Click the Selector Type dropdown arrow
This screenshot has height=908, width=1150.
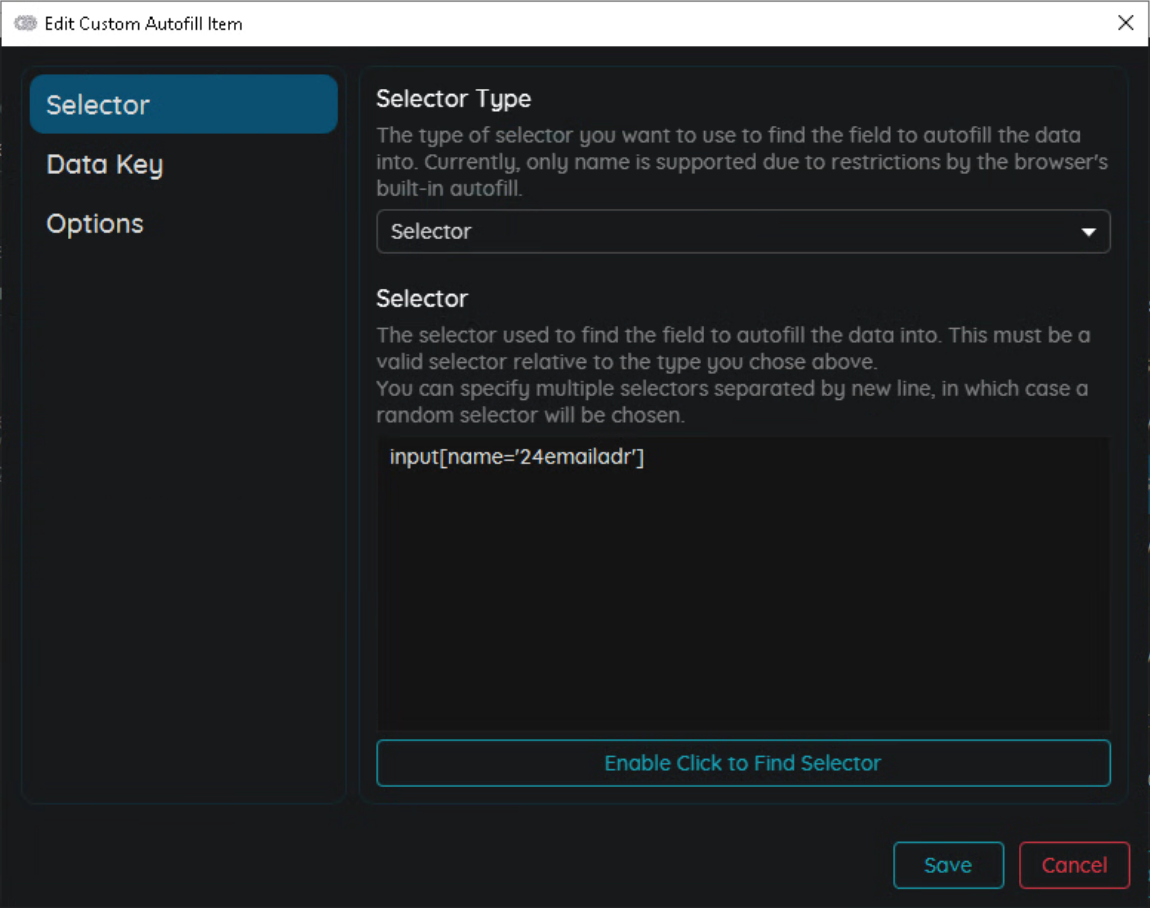coord(1088,232)
